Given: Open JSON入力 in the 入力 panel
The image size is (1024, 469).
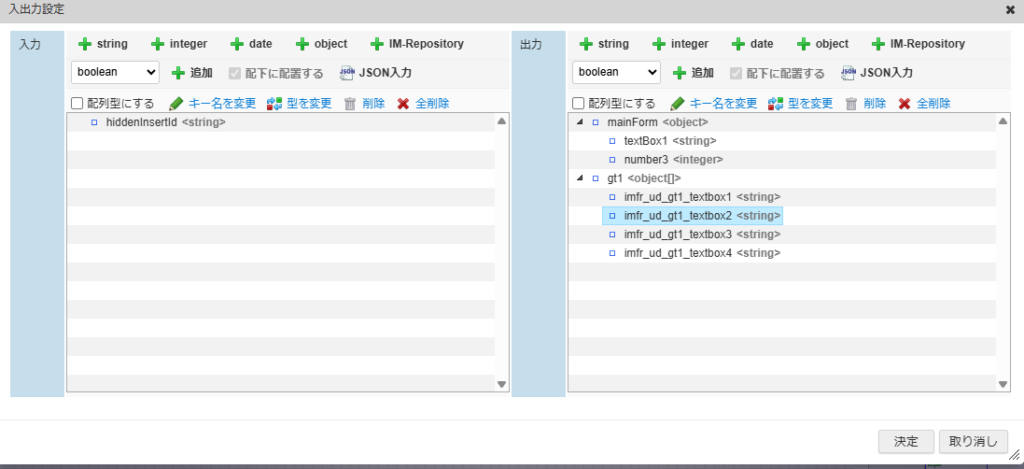Looking at the screenshot, I should tap(376, 73).
